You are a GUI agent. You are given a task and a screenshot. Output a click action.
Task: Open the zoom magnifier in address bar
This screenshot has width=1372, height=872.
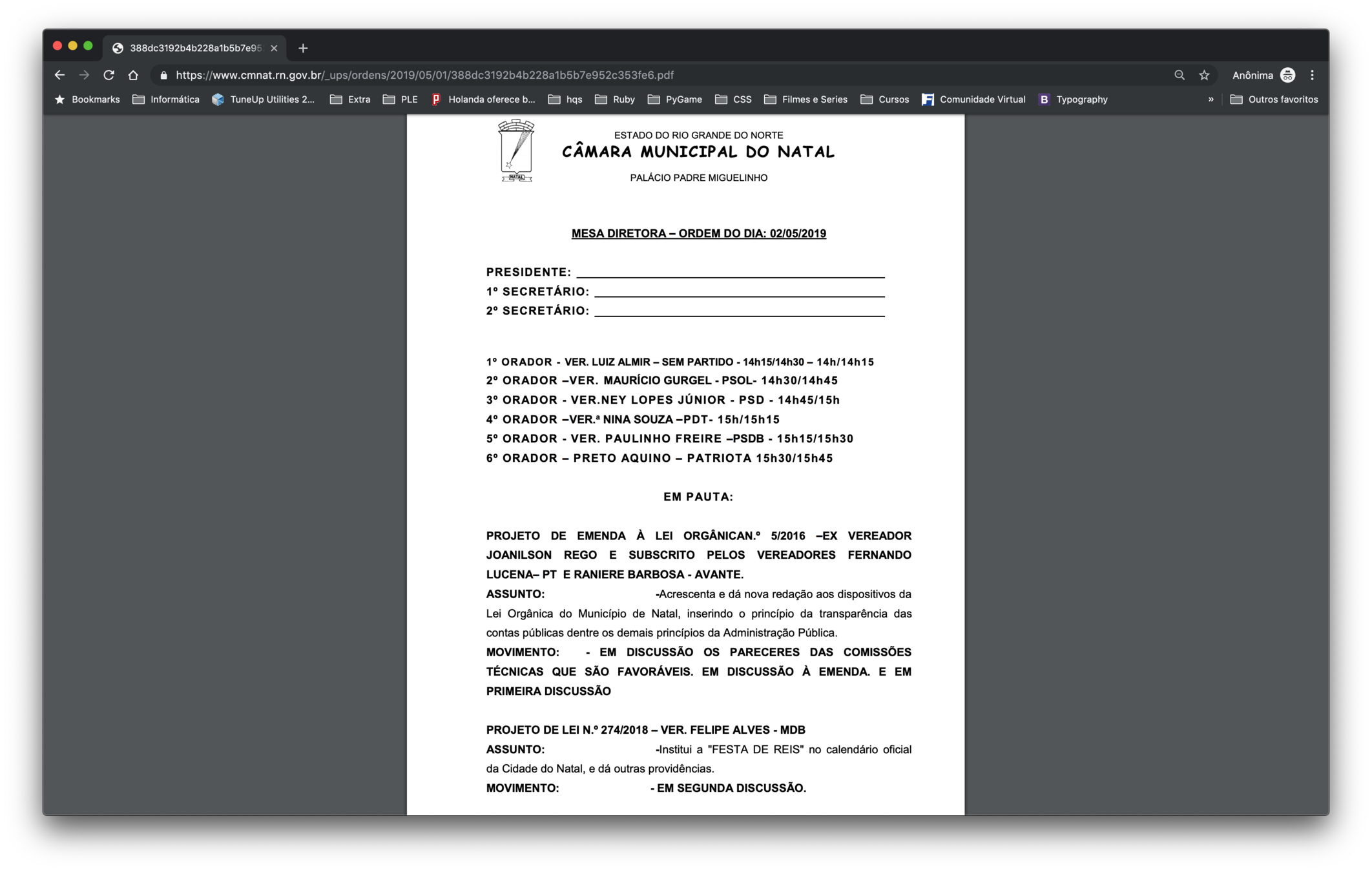coord(1180,75)
